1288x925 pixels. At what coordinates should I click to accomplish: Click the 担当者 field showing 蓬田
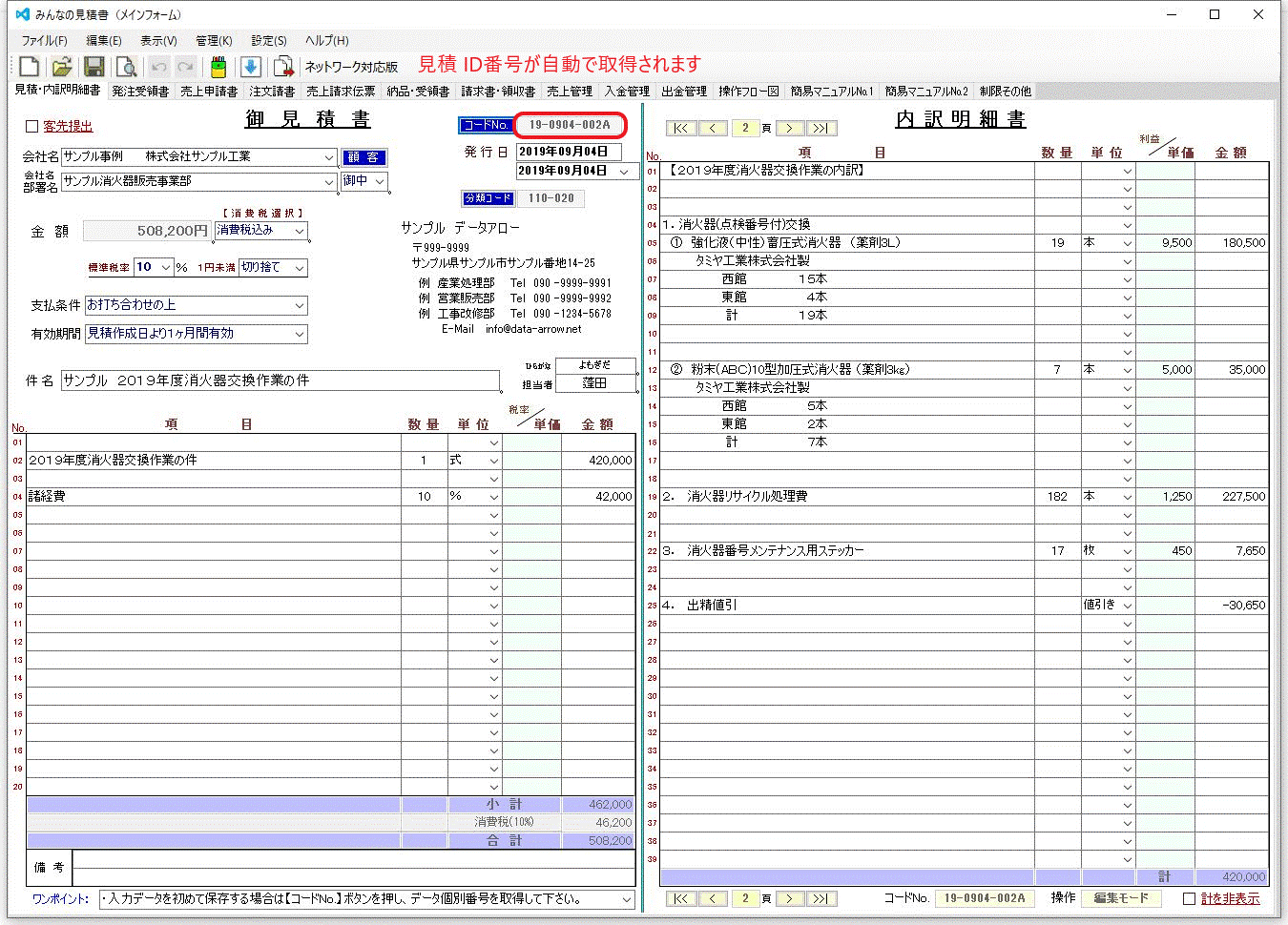point(595,383)
